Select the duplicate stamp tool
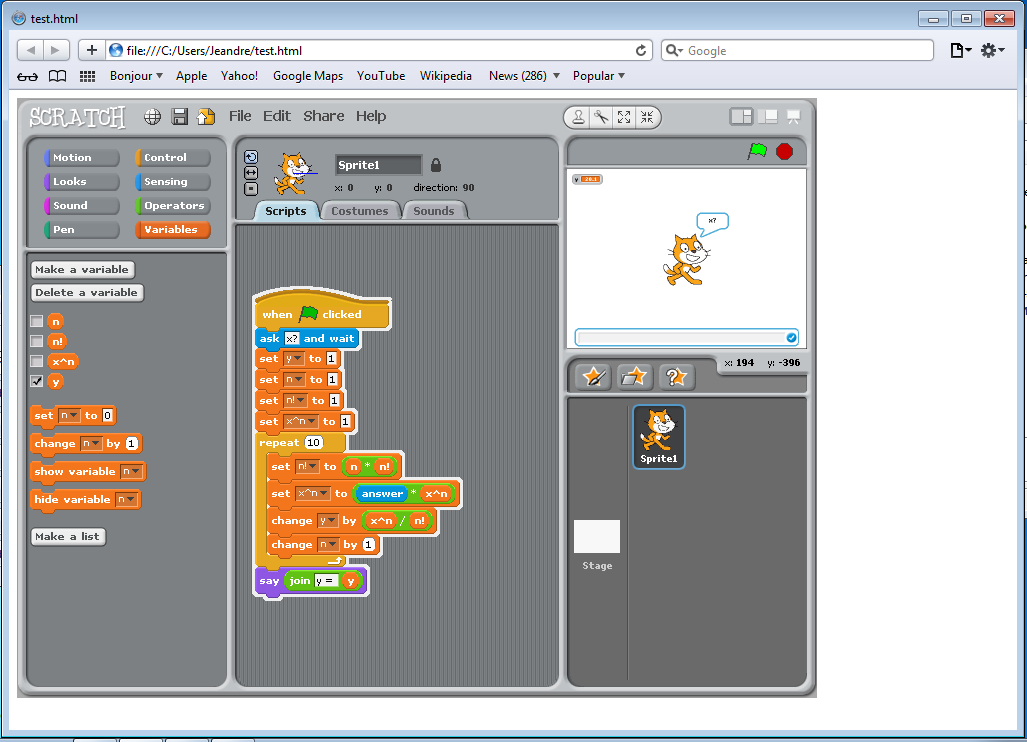The image size is (1027, 742). coord(578,117)
